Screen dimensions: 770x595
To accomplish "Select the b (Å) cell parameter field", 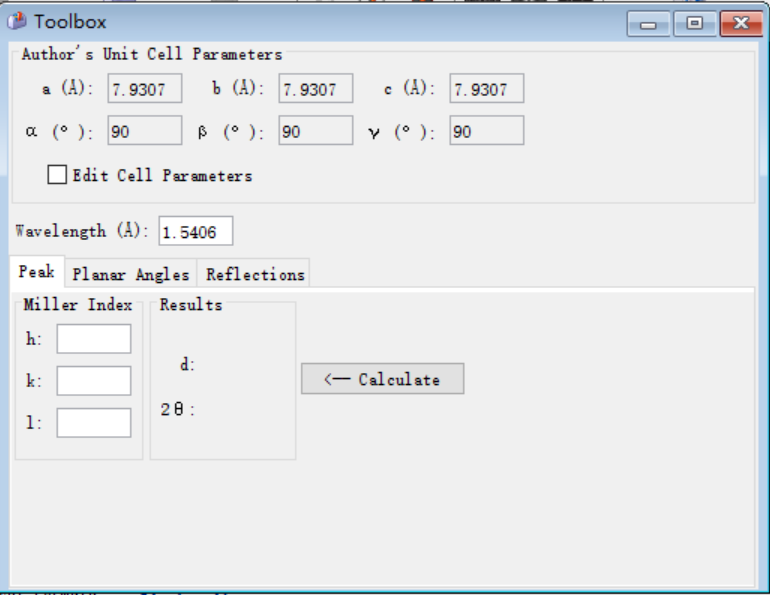I will (x=316, y=88).
